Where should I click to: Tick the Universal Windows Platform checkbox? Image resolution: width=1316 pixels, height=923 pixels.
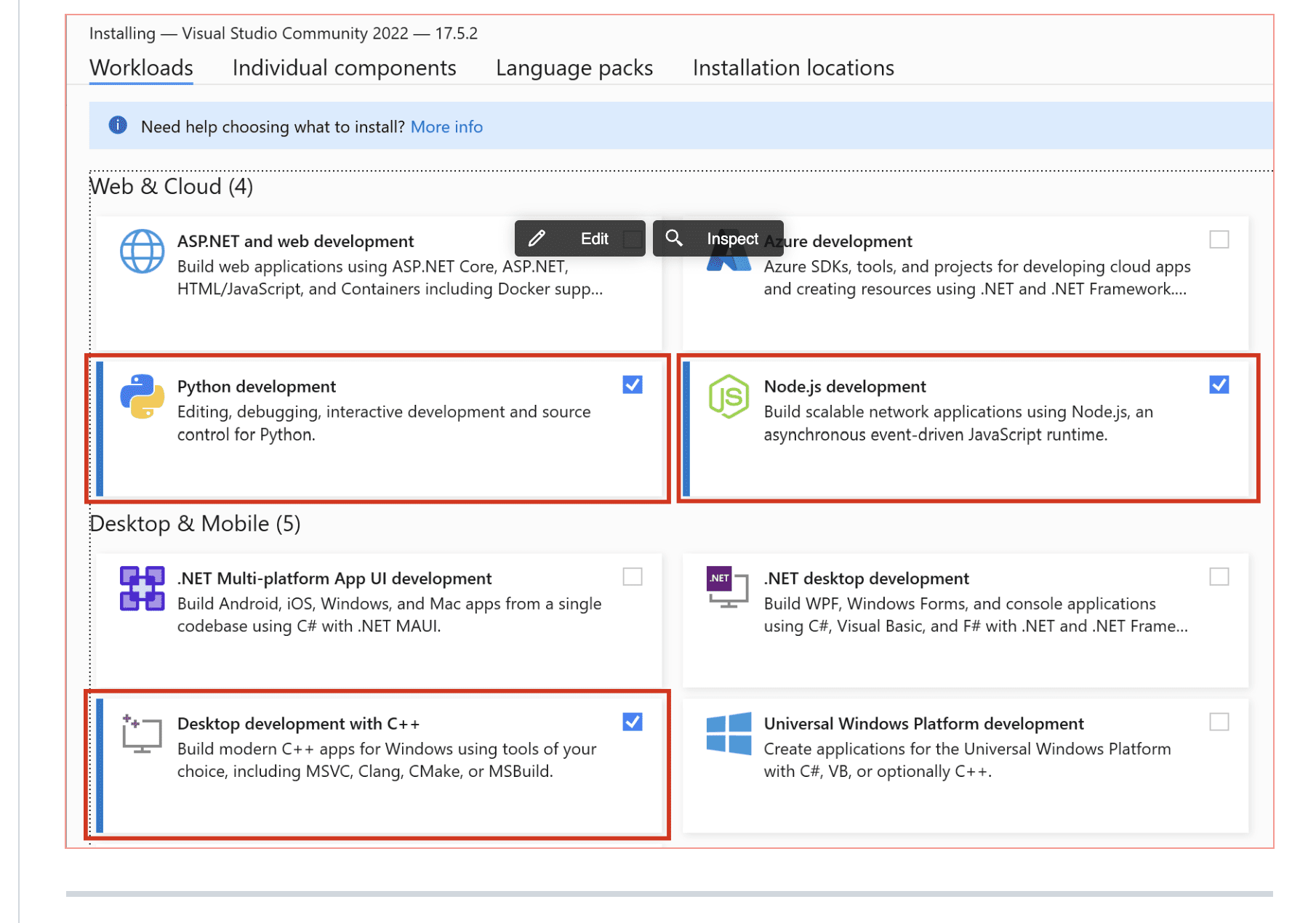click(x=1219, y=722)
